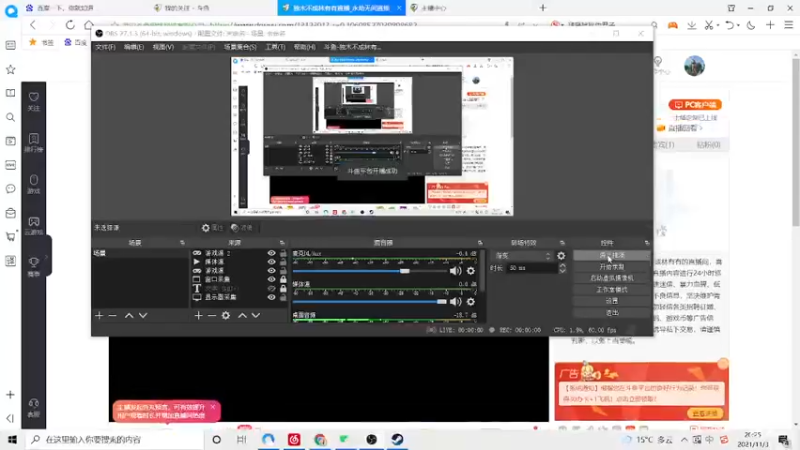Click Windows taskbar search input field
Image resolution: width=800 pixels, height=450 pixels.
[115, 439]
